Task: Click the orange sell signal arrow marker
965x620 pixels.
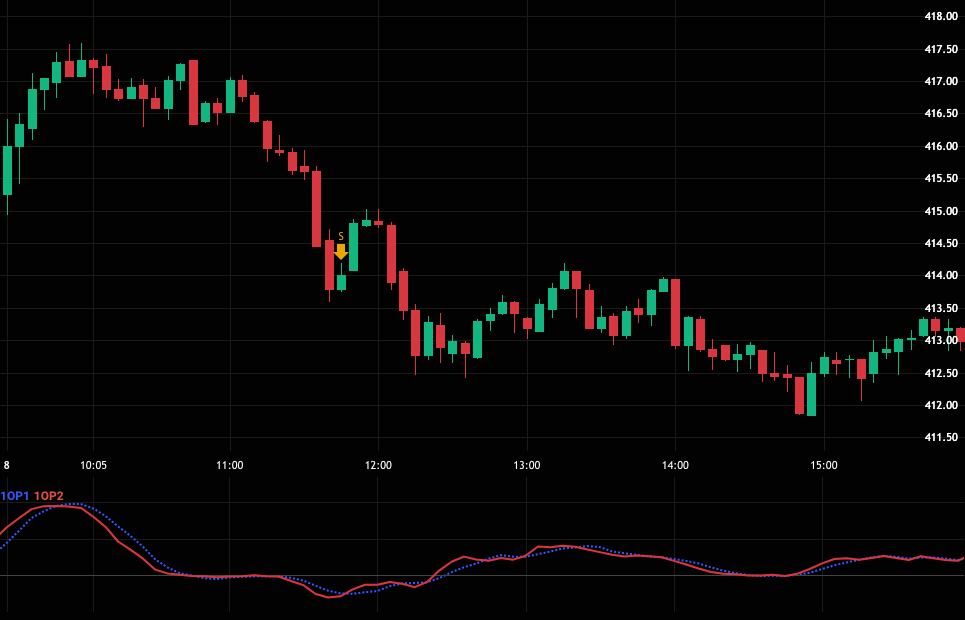Action: click(x=341, y=251)
